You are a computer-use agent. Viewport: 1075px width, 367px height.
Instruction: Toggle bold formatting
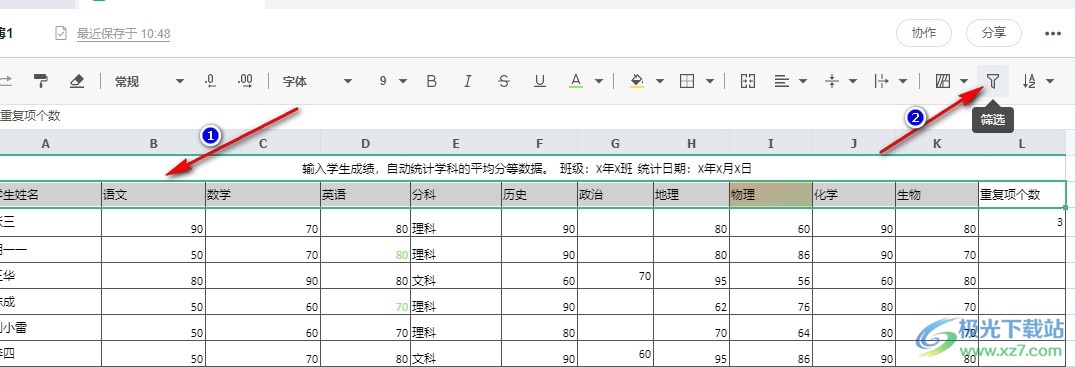coord(431,82)
